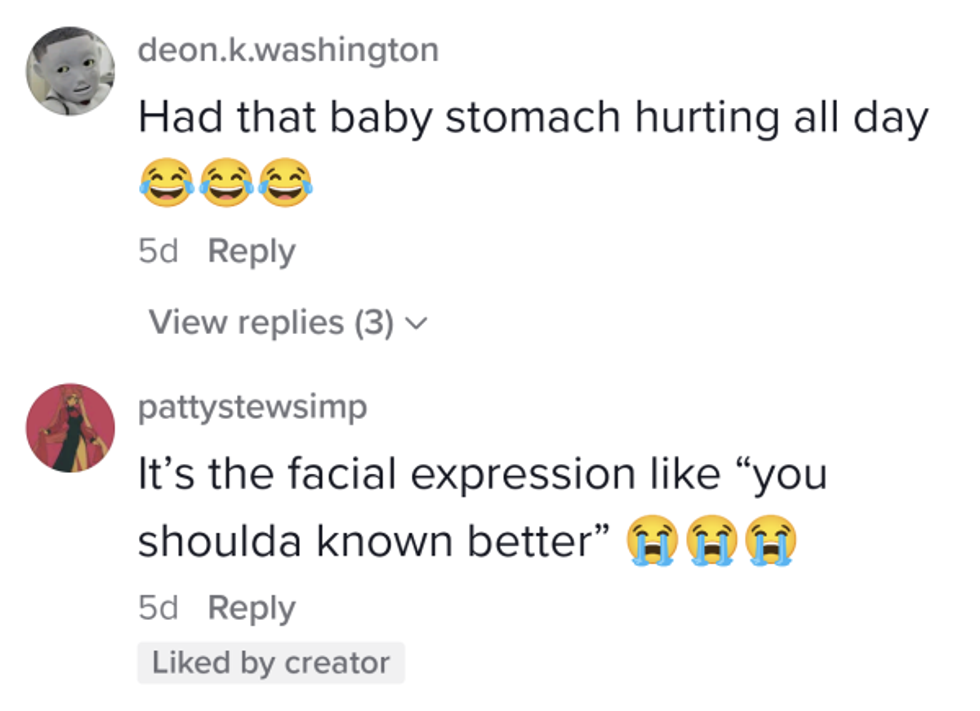
Task: Click the deon.k.washington username
Action: pos(288,49)
